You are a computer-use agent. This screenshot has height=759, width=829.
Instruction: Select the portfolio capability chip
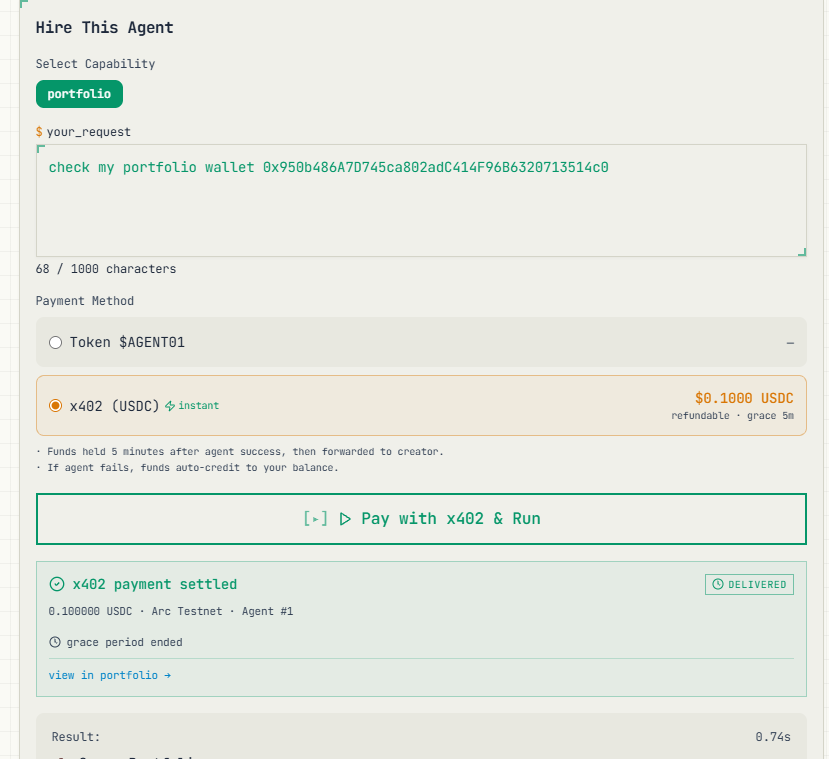[x=79, y=94]
